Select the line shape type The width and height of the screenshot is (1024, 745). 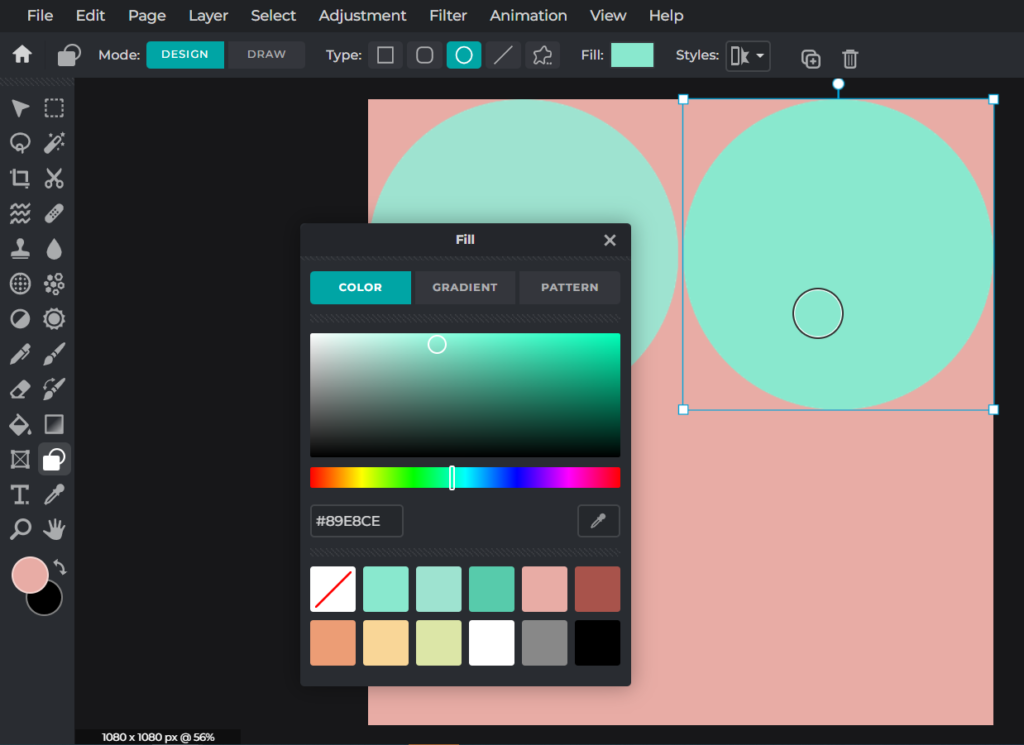502,55
